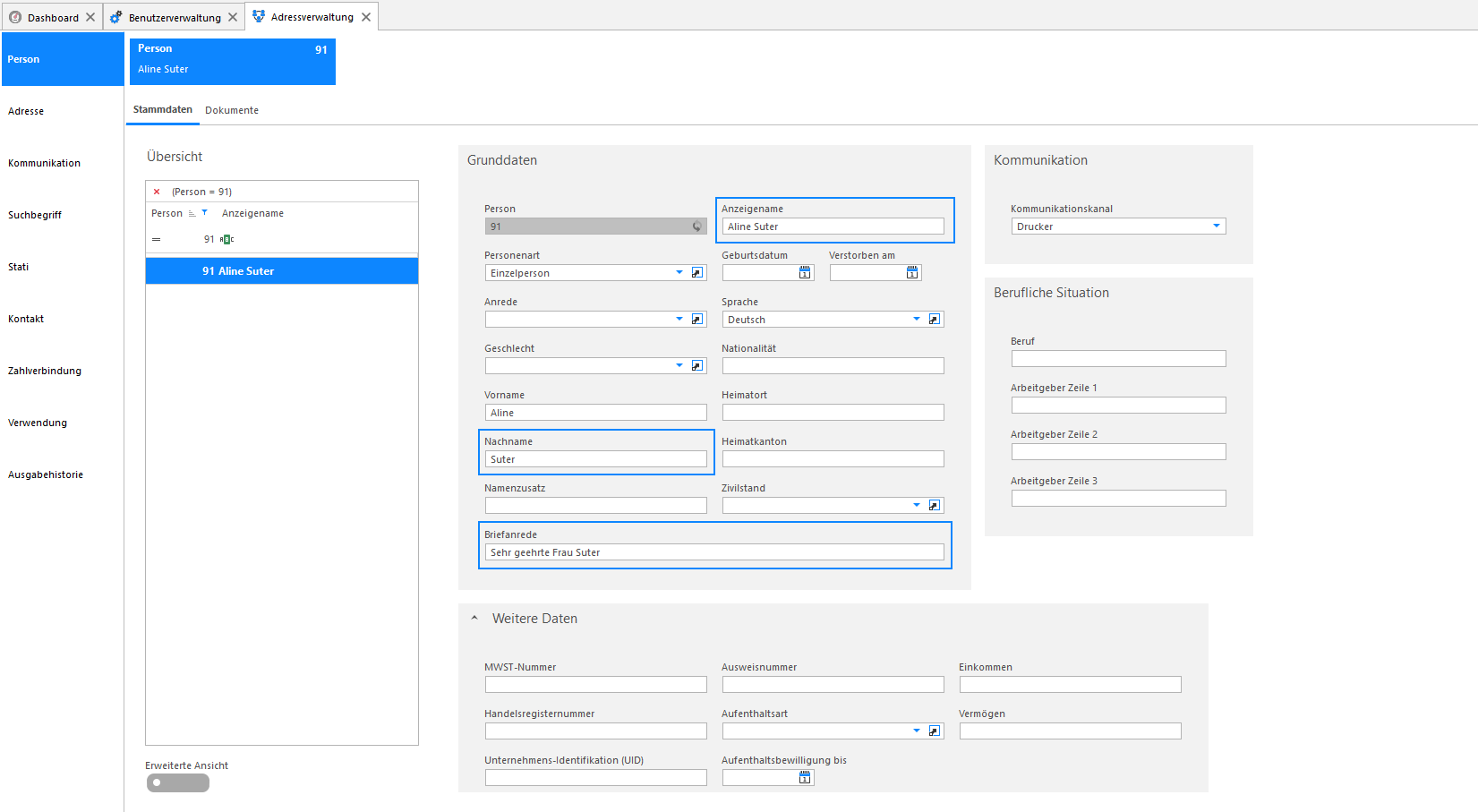Viewport: 1478px width, 812px height.
Task: Select the Stammdaten tab
Action: pyautogui.click(x=163, y=109)
